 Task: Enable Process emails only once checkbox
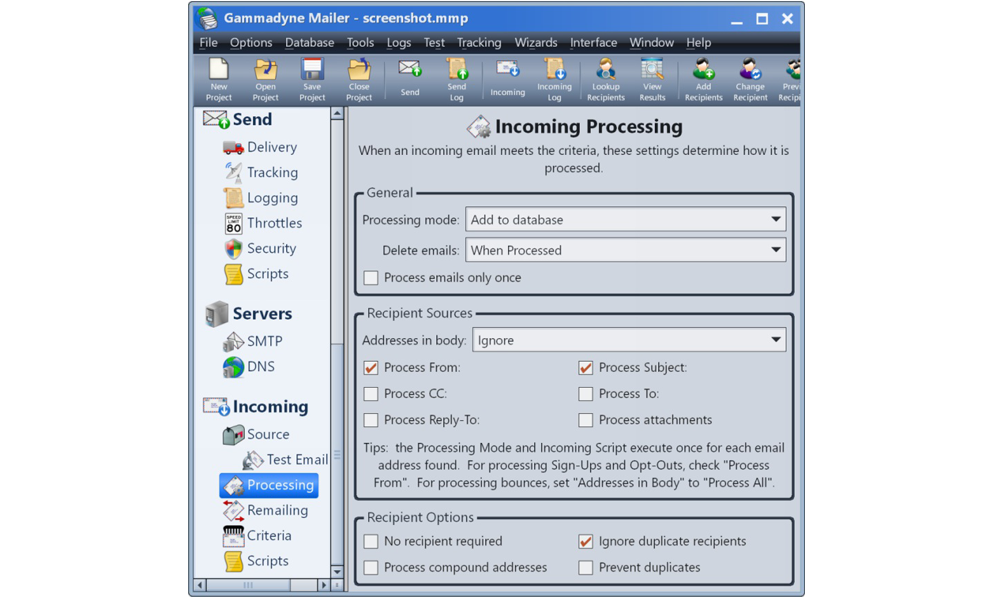click(x=371, y=278)
